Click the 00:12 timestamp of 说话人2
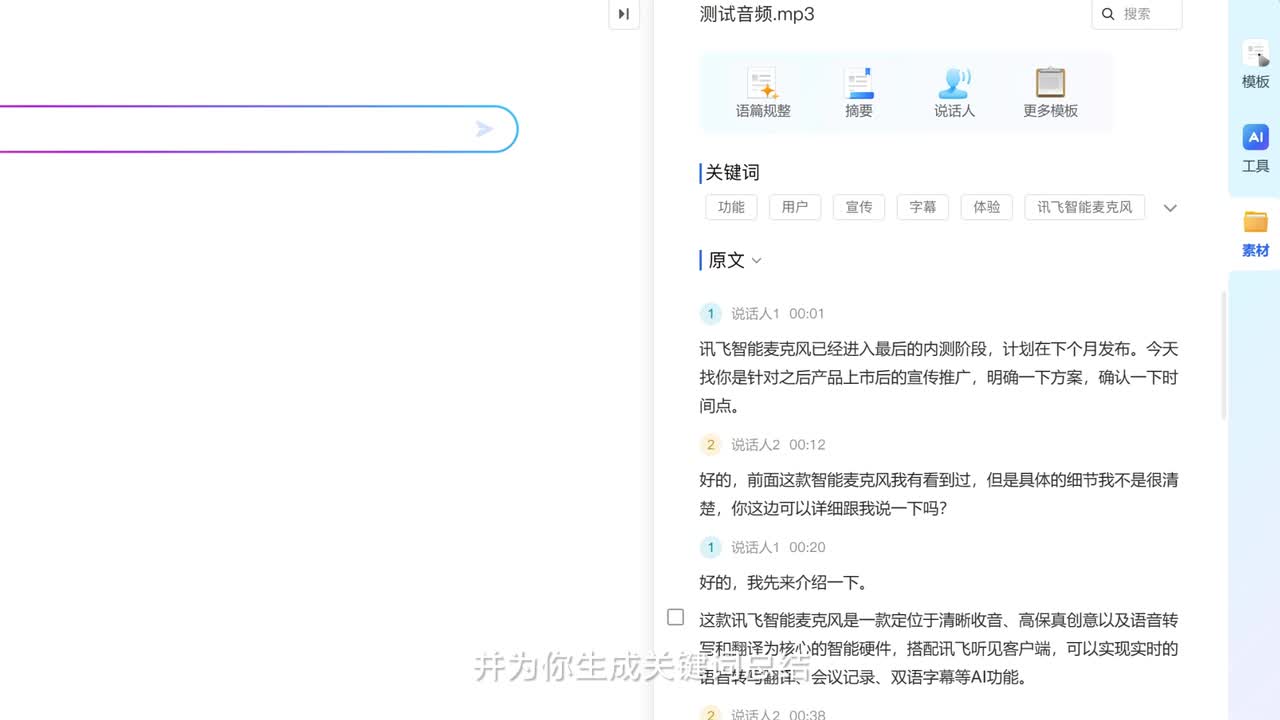The image size is (1280, 720). (x=807, y=445)
